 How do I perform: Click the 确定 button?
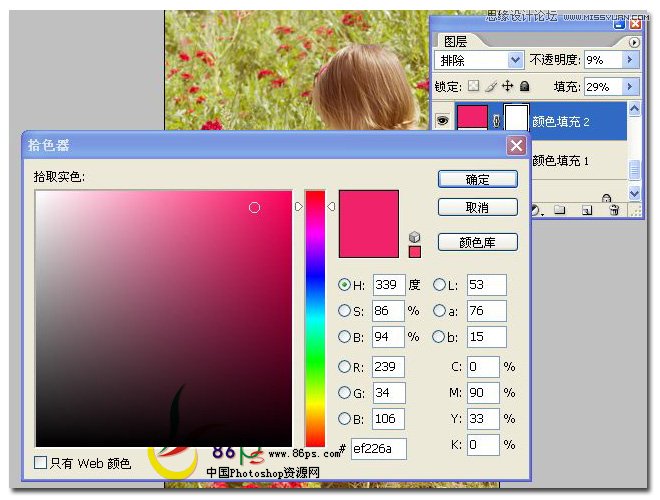[x=478, y=179]
